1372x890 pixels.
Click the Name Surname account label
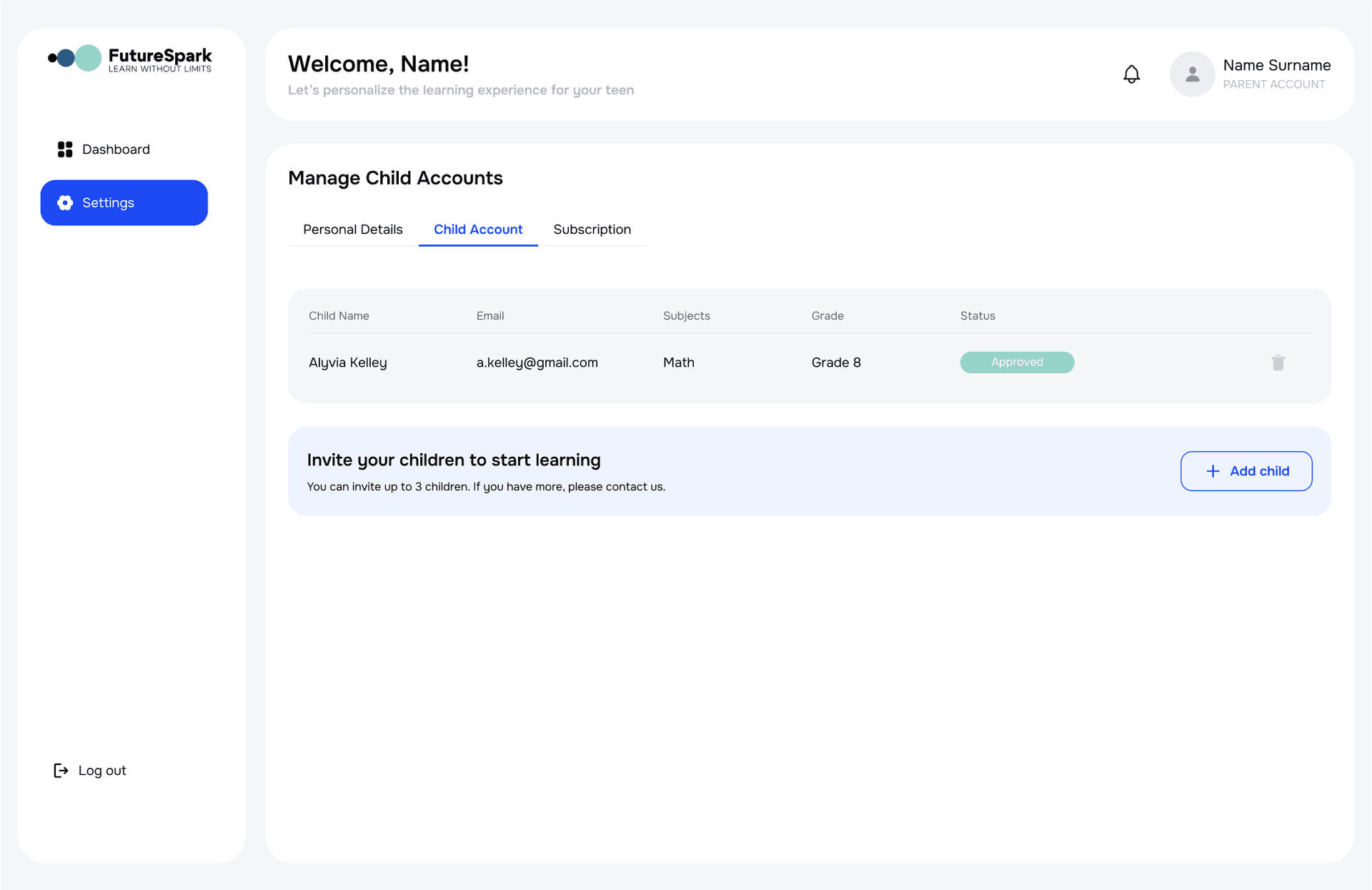point(1276,64)
